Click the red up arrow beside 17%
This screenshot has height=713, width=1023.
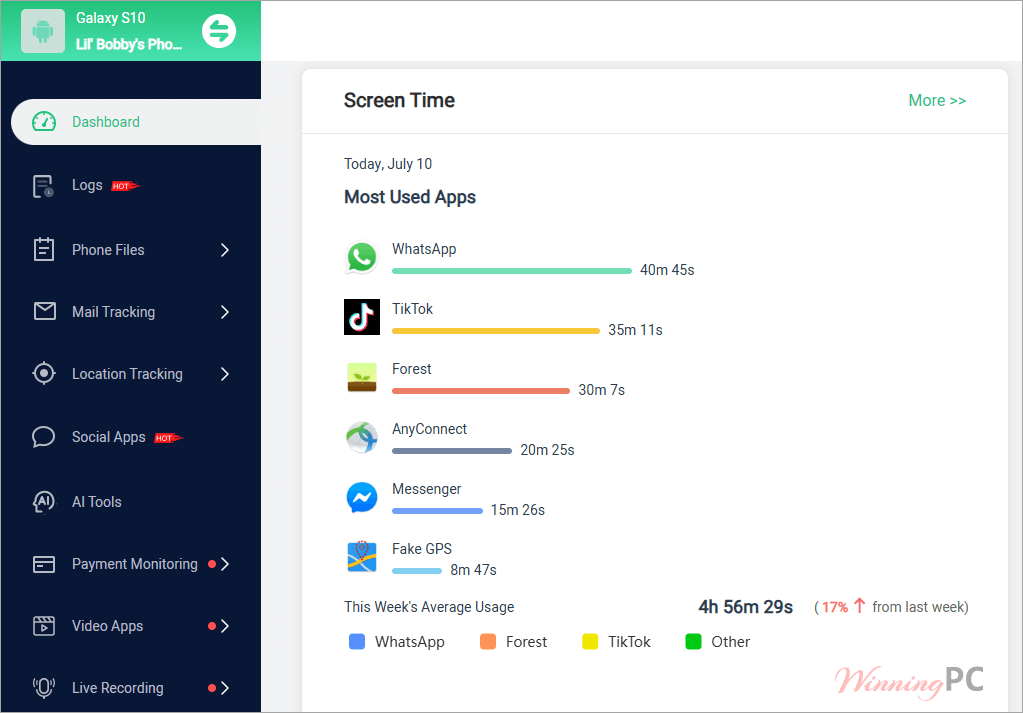pyautogui.click(x=859, y=606)
